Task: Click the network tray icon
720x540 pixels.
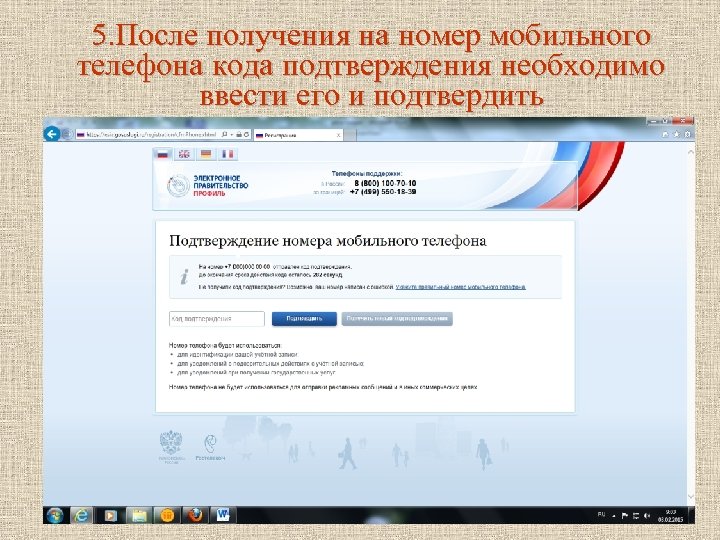Action: click(636, 516)
